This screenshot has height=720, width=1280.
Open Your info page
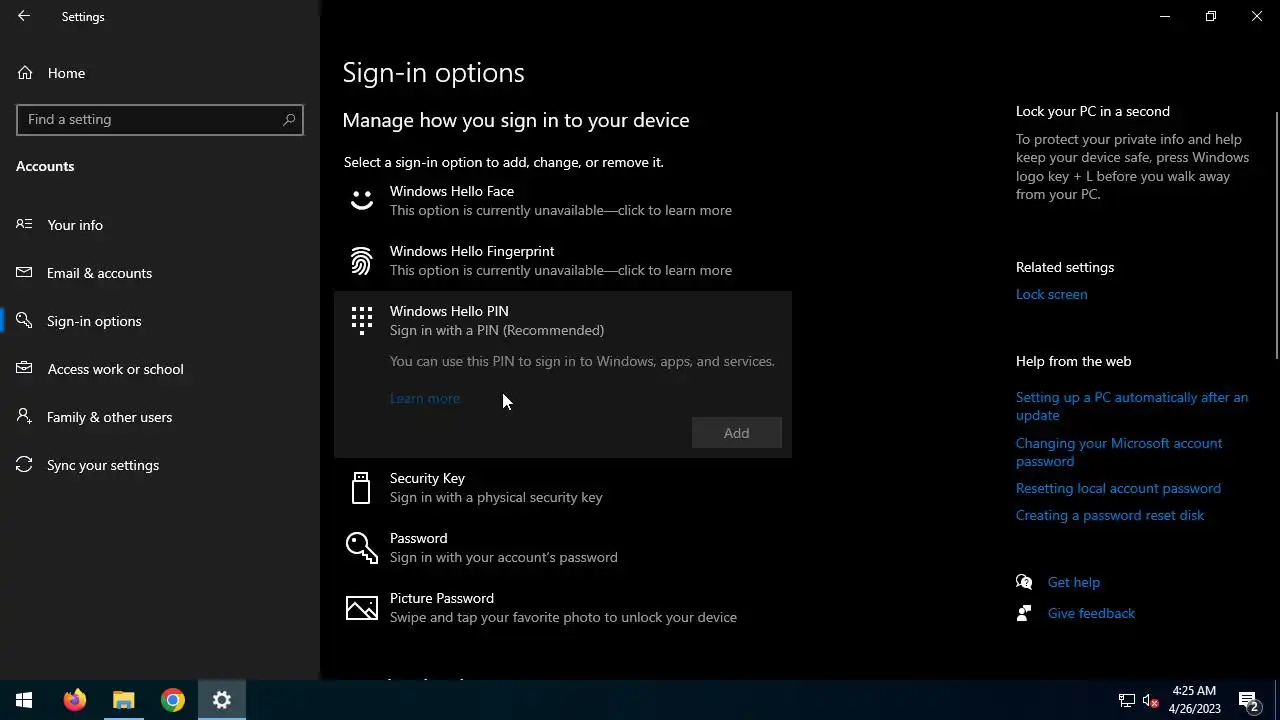click(160, 225)
